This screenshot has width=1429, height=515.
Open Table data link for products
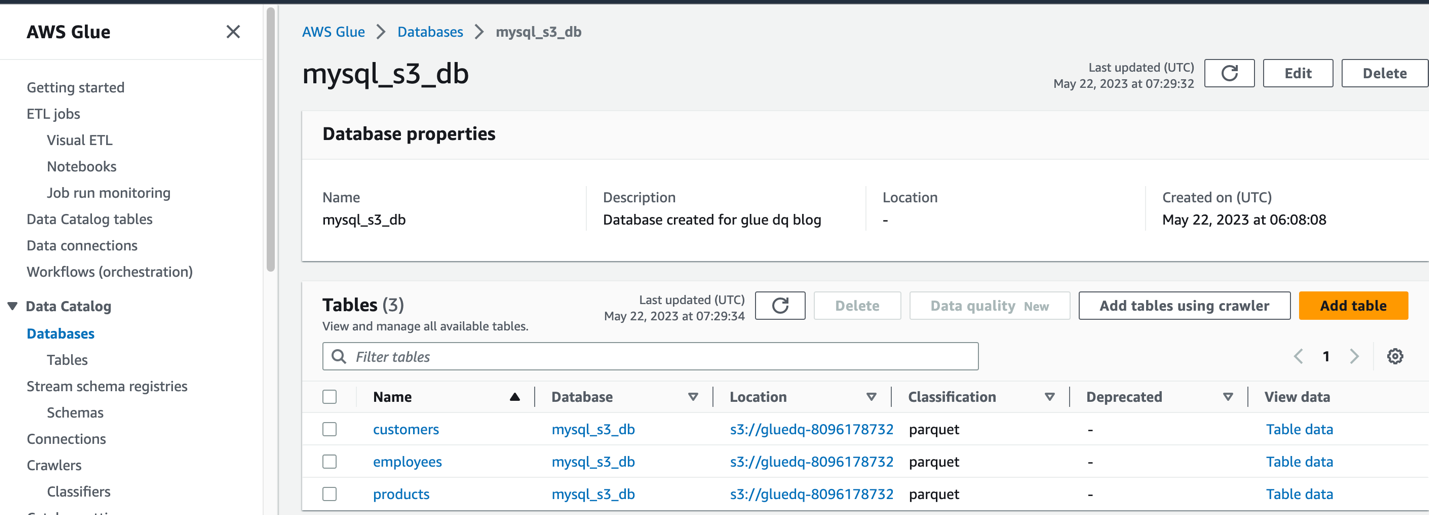pyautogui.click(x=1299, y=494)
